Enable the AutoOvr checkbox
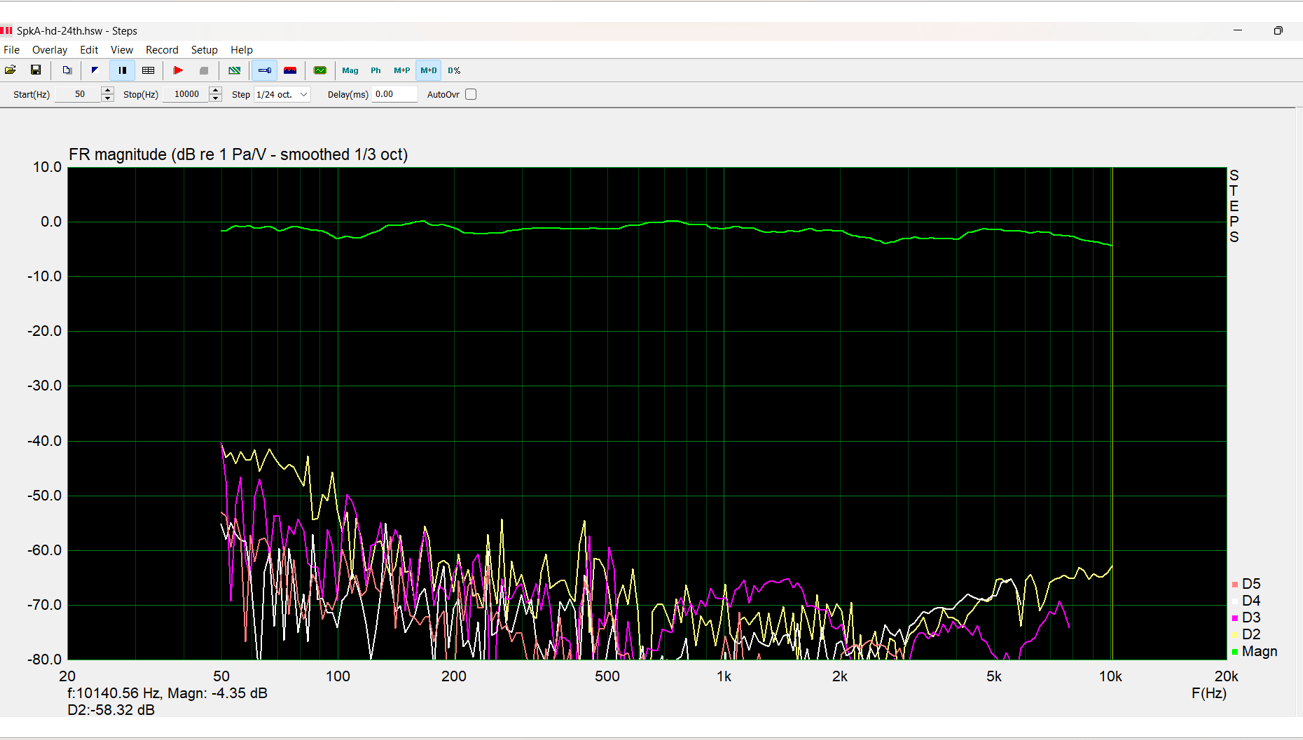 click(471, 95)
